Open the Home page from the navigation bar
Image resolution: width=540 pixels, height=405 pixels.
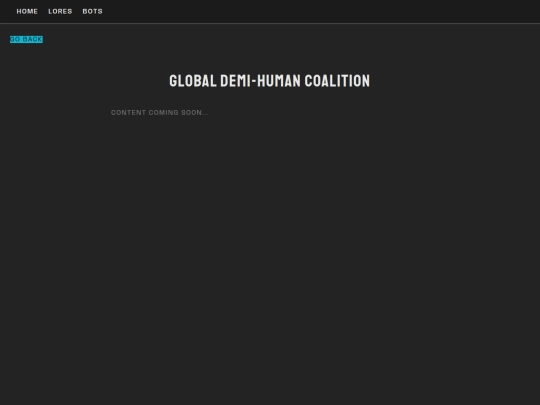click(27, 11)
